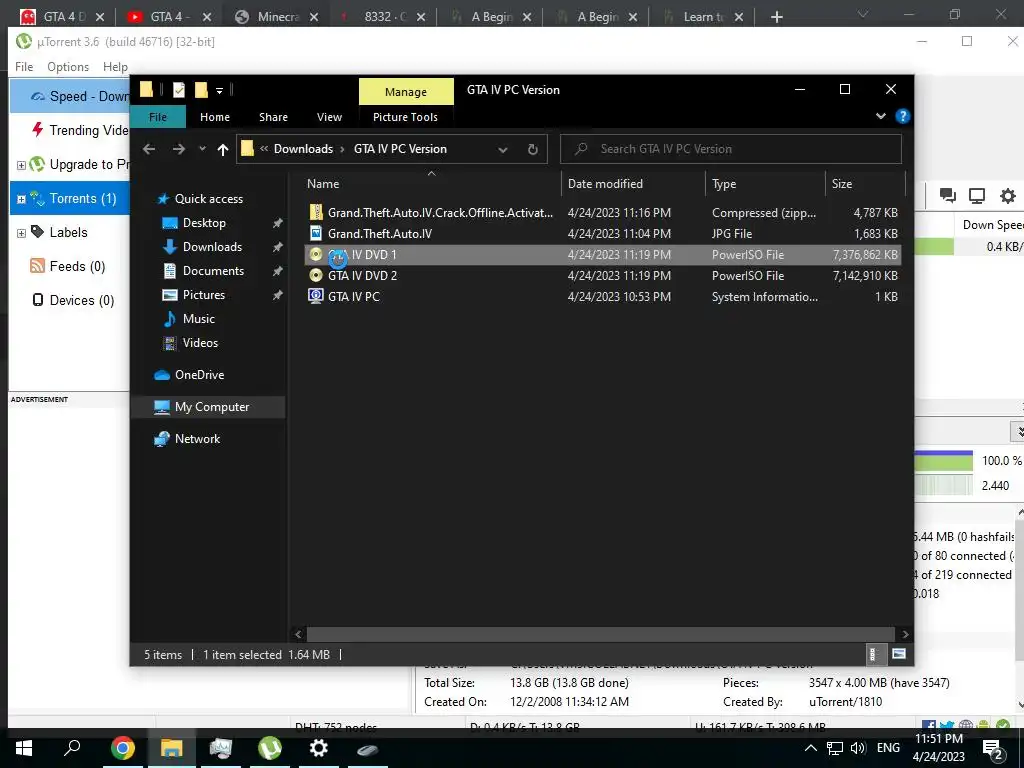The height and width of the screenshot is (768, 1024).
Task: Open uTorrent Help menu
Action: tap(115, 67)
